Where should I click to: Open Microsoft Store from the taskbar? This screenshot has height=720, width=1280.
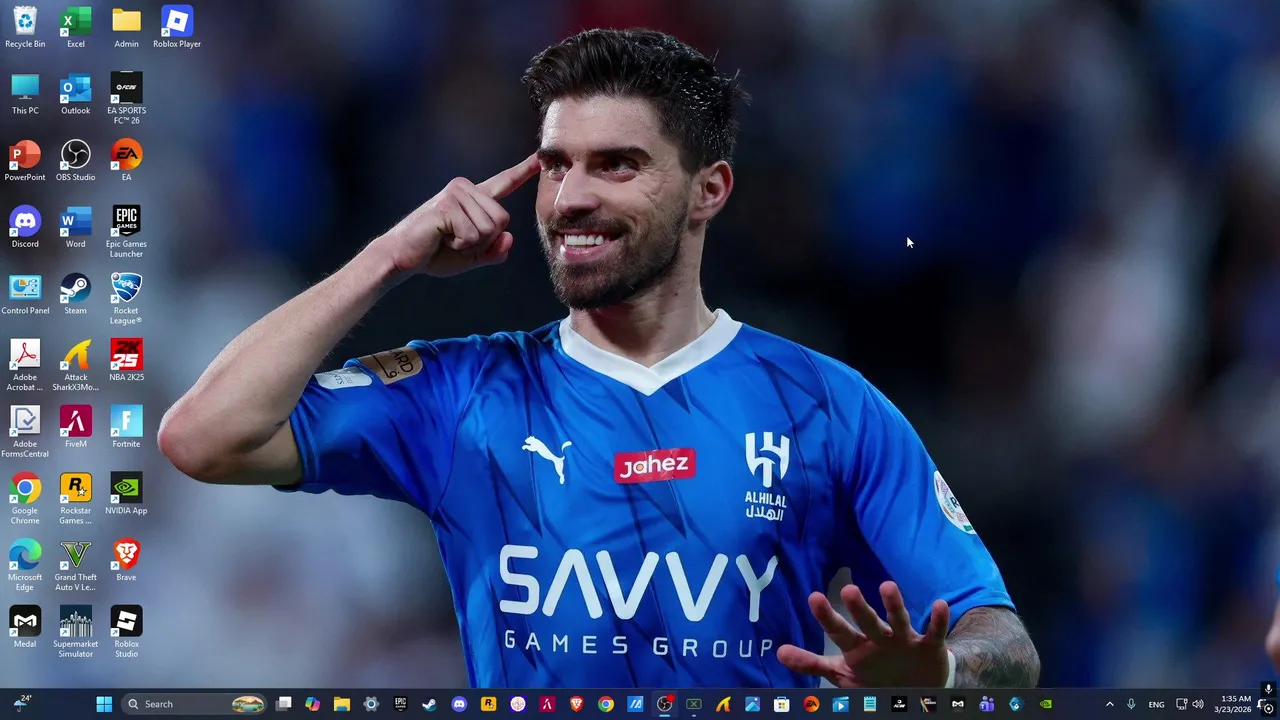pyautogui.click(x=782, y=704)
